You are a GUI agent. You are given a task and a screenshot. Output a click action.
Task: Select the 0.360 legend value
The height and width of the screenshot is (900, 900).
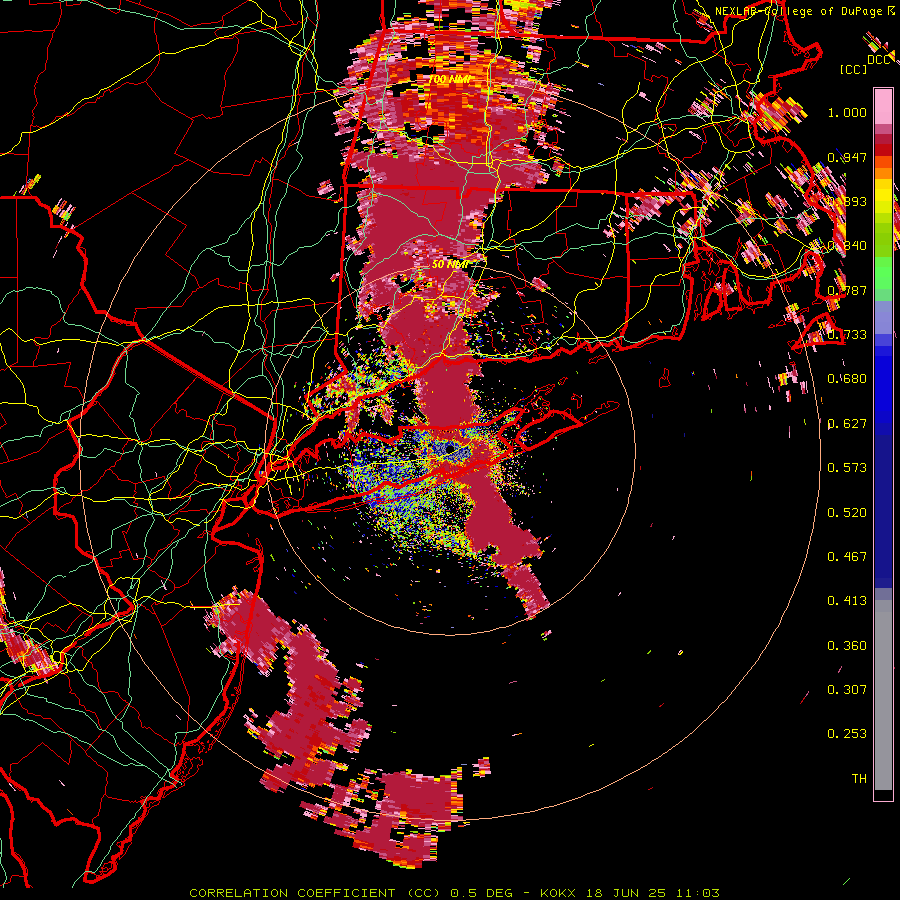[x=847, y=646]
